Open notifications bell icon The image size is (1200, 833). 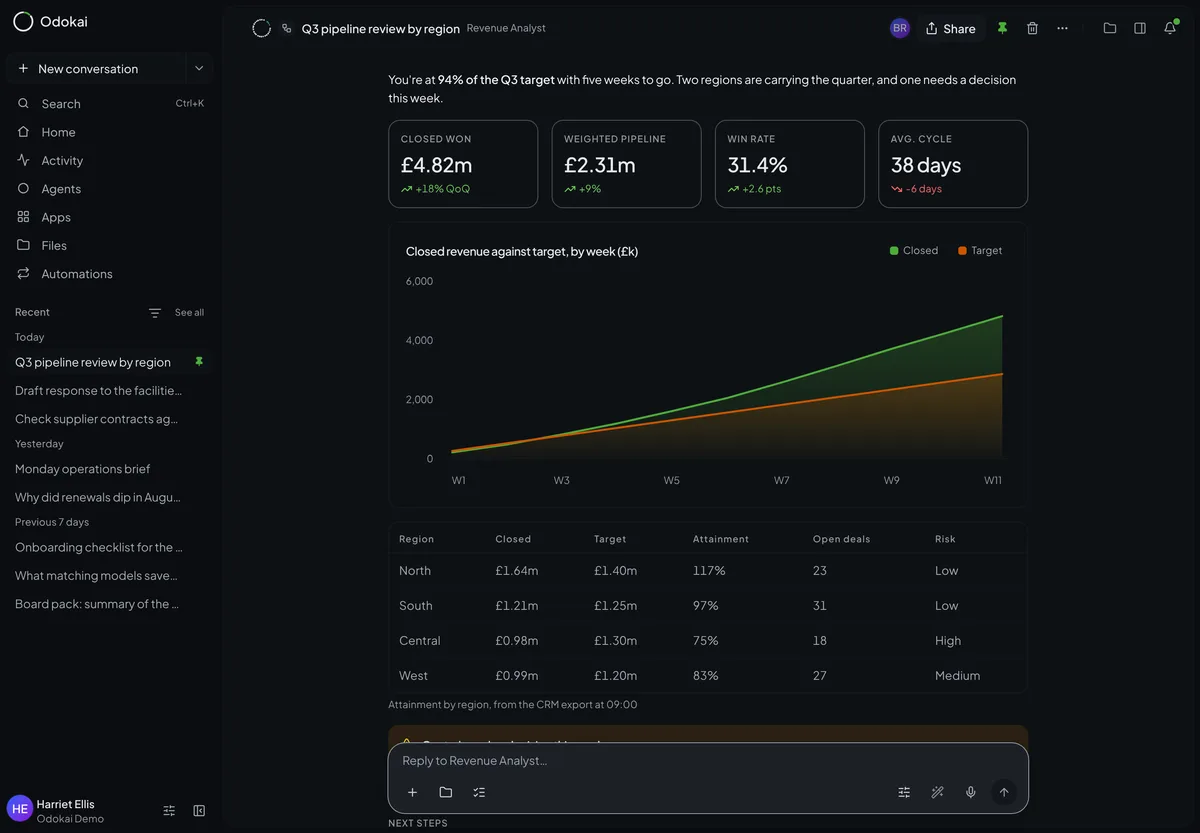click(1170, 28)
